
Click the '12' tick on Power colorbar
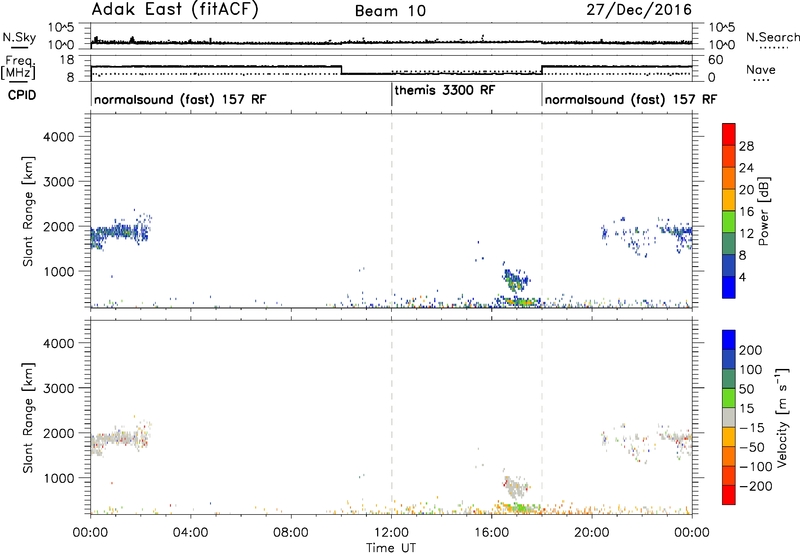746,233
